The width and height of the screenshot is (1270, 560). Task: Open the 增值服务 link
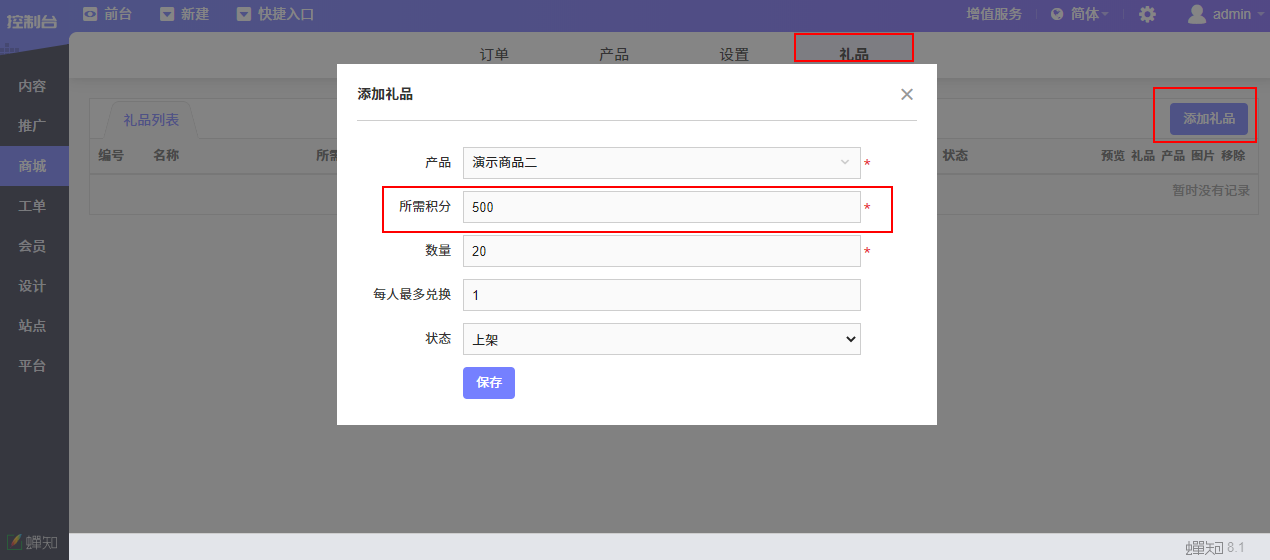[994, 14]
